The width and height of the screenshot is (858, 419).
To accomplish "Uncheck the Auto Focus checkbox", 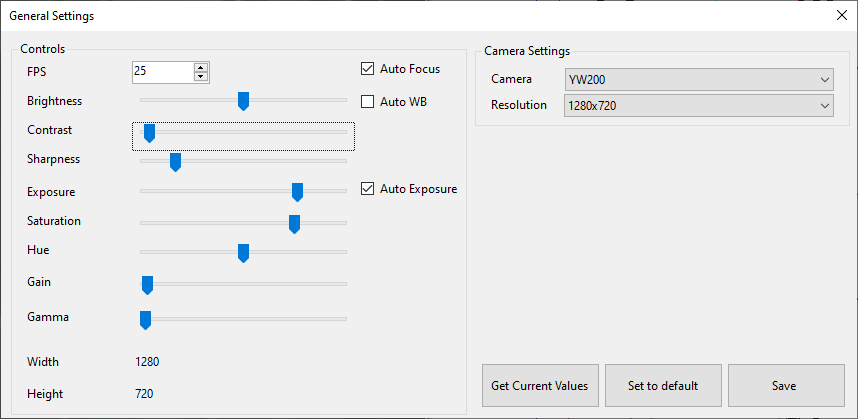I will (367, 69).
